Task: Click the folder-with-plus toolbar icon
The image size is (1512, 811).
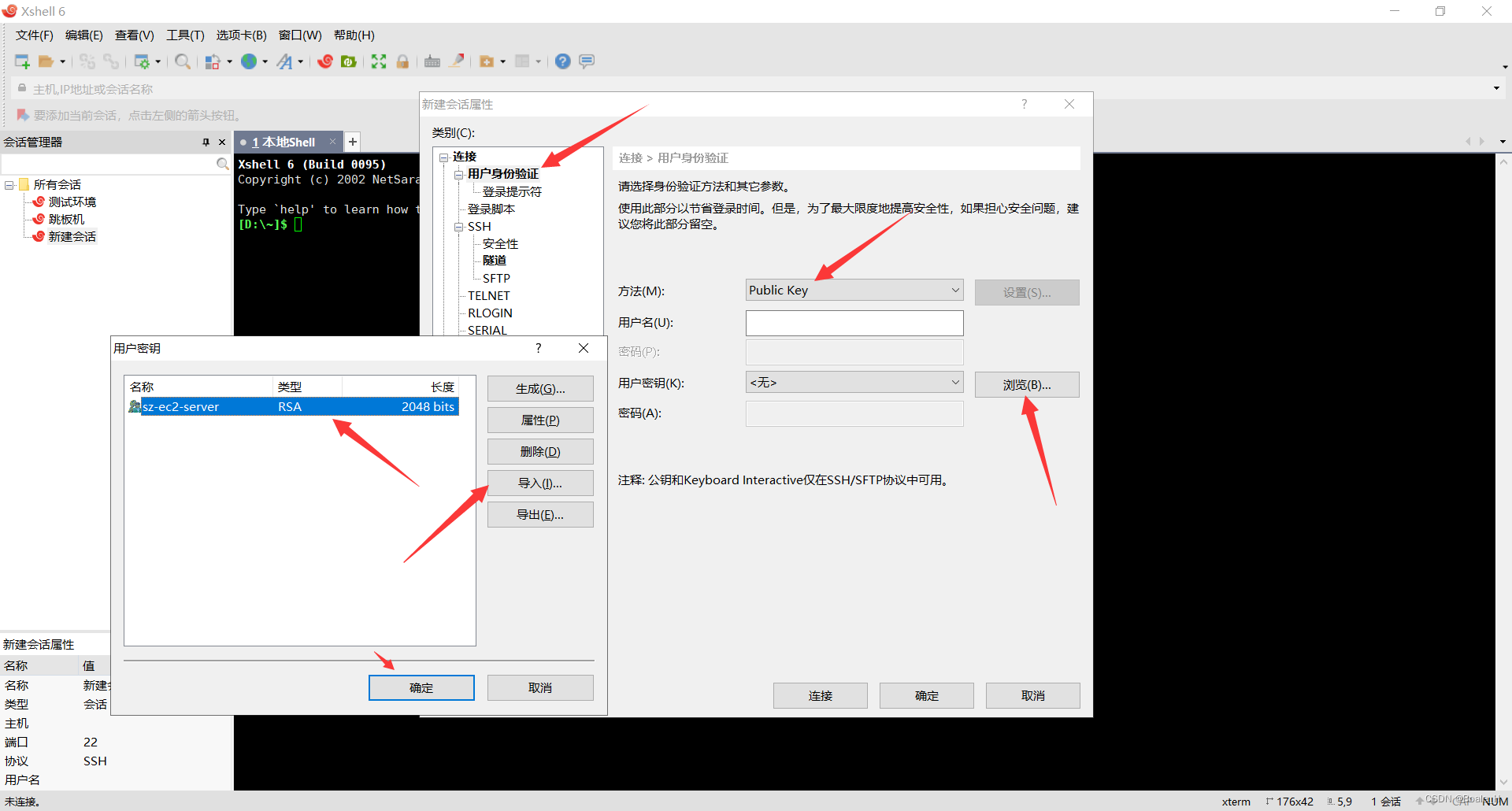Action: point(487,61)
